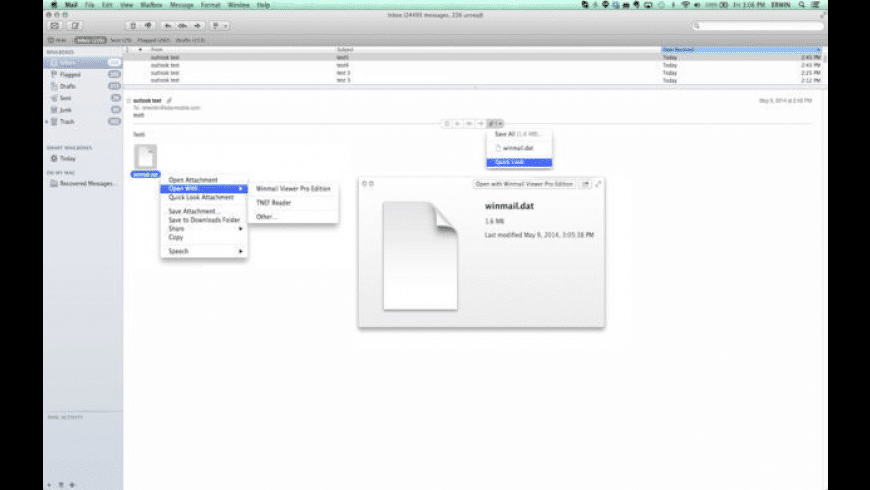Open the Open With submenu
The image size is (870, 490).
[x=204, y=189]
